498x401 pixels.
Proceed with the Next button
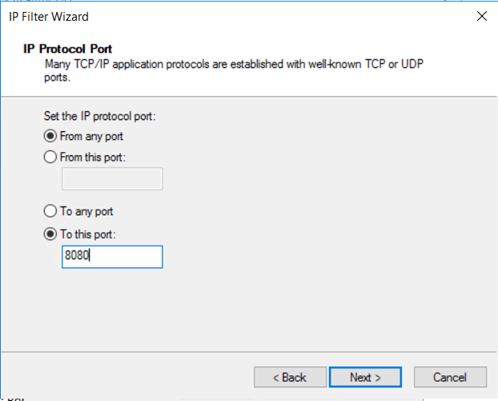[x=365, y=377]
